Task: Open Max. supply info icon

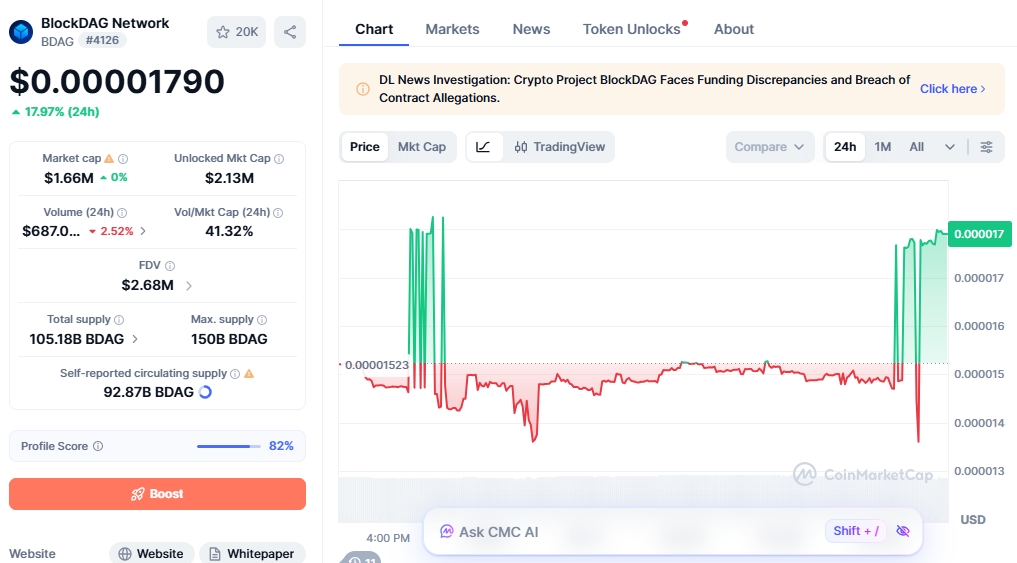Action: 262,319
